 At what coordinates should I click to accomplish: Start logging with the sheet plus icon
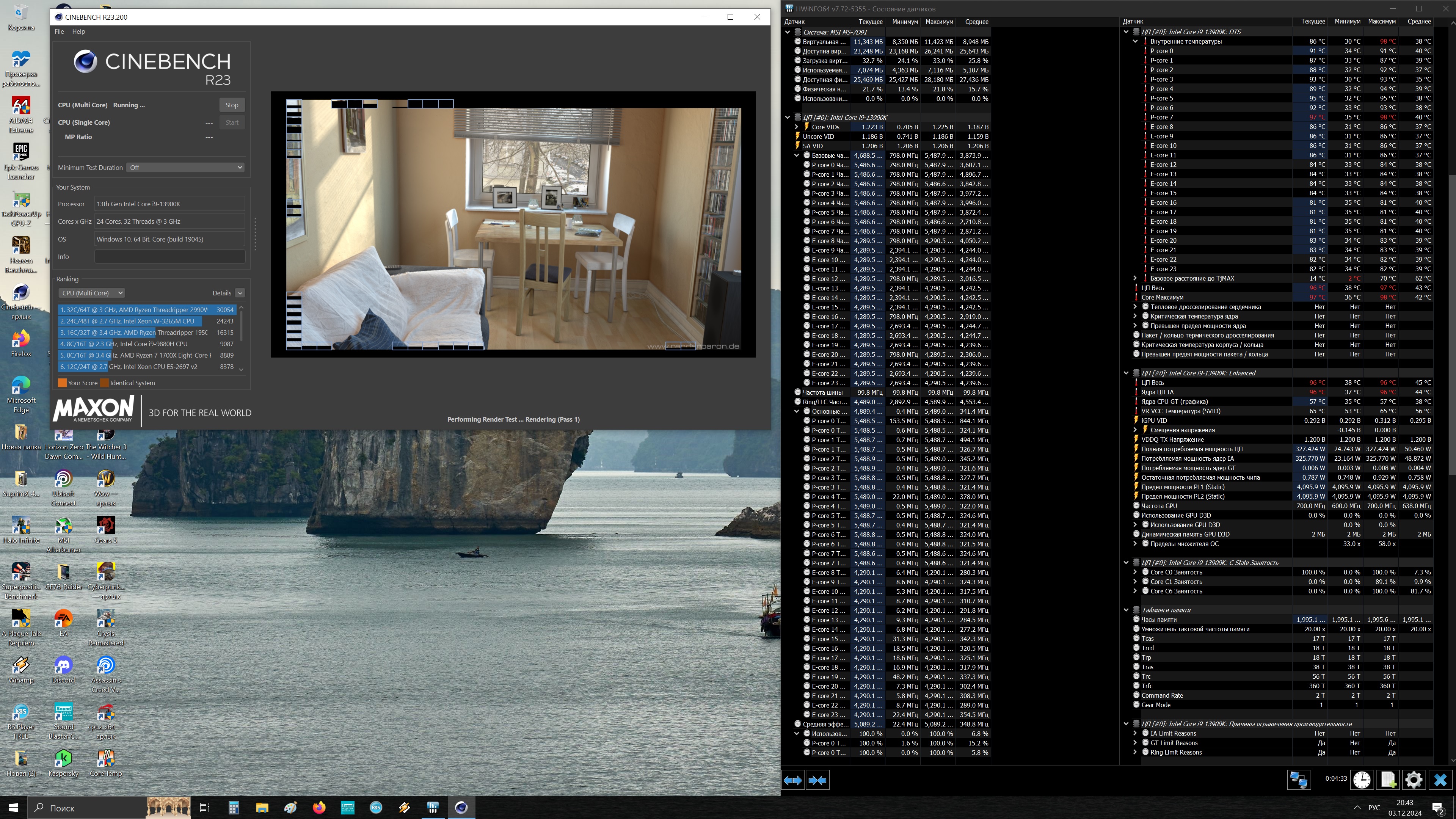[1388, 780]
